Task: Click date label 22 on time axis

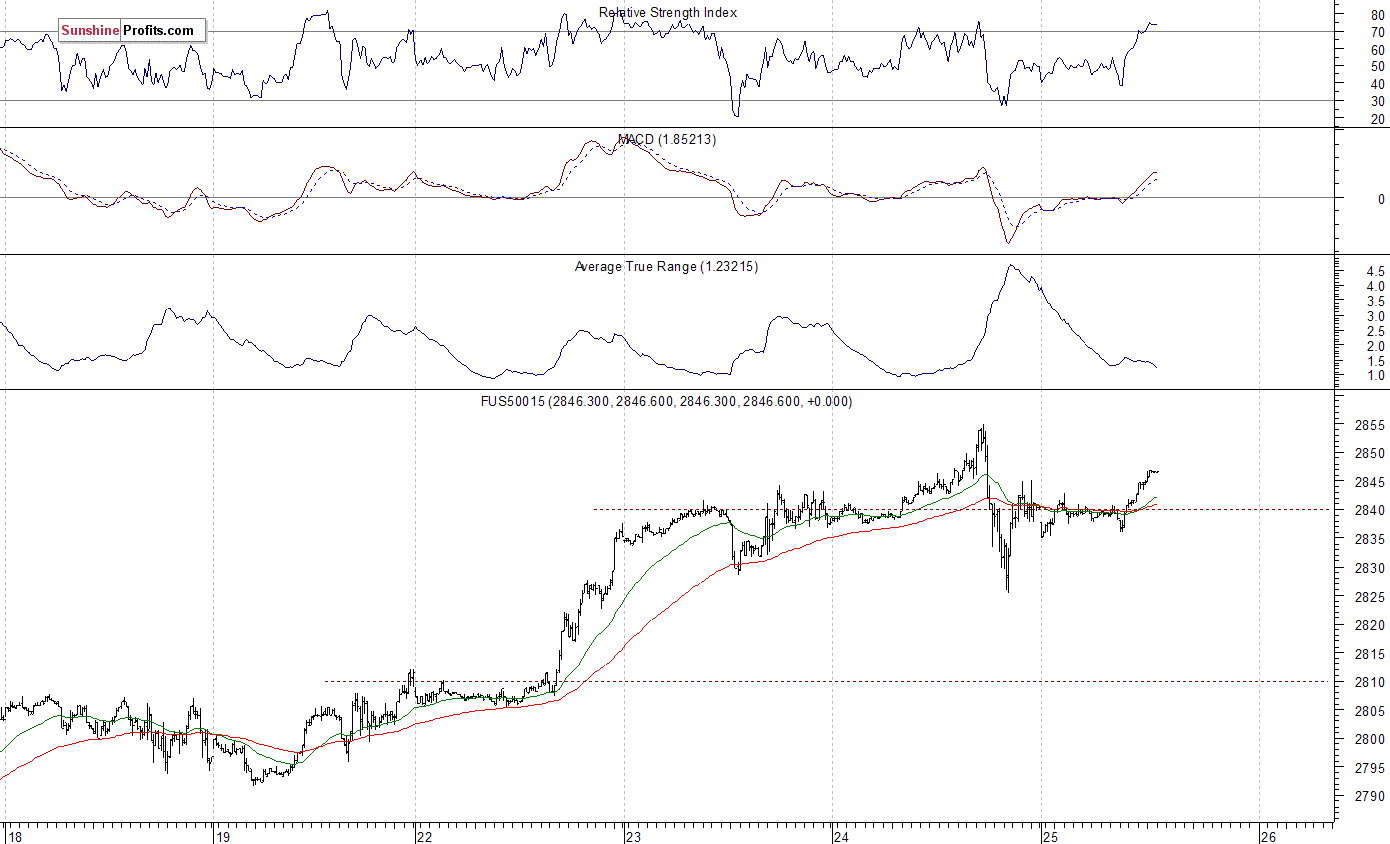Action: [424, 836]
